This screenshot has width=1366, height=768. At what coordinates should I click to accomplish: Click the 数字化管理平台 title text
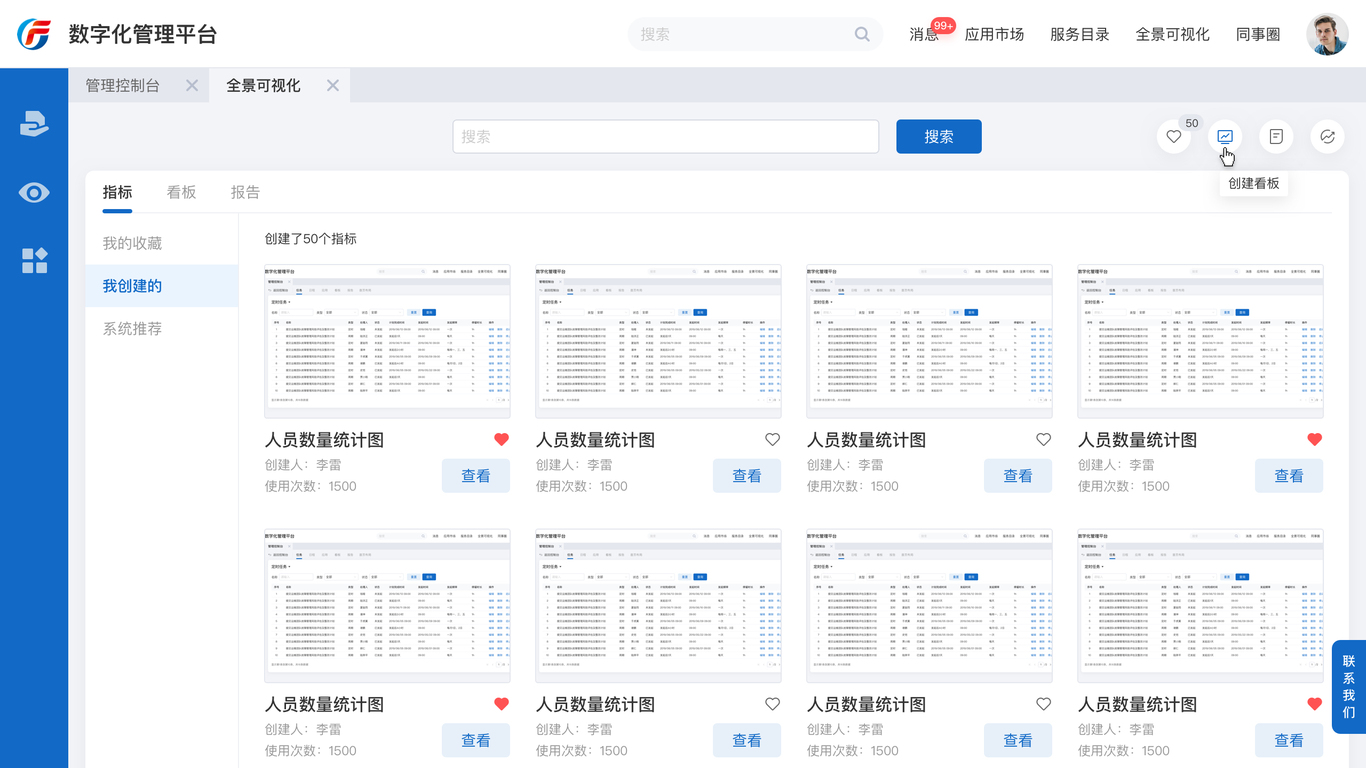[x=142, y=34]
